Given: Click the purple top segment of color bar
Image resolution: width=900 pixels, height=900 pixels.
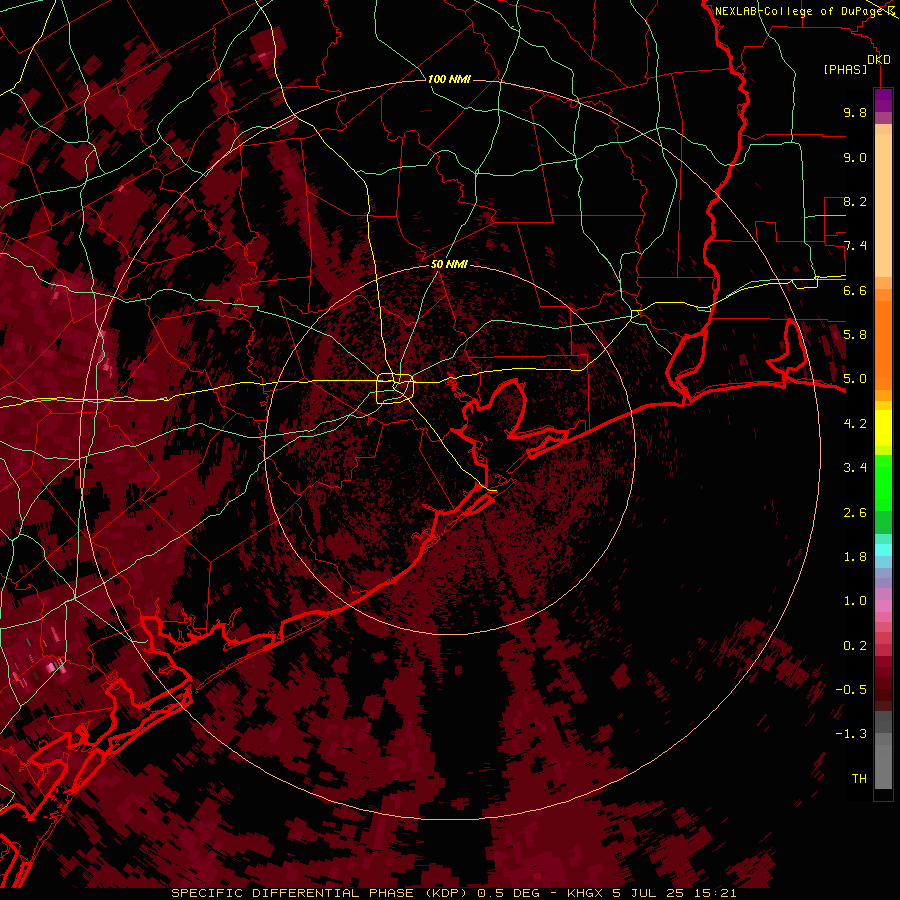Looking at the screenshot, I should [883, 101].
